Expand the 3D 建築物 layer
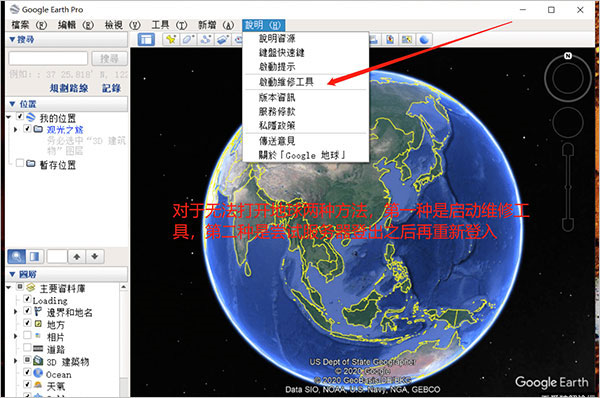The image size is (600, 398). (x=15, y=361)
